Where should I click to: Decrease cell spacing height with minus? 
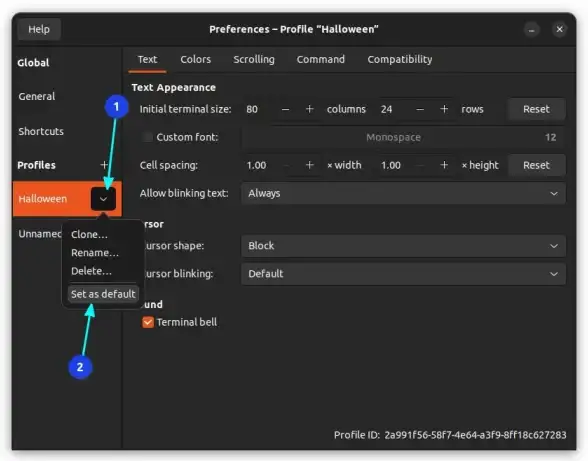coord(420,165)
